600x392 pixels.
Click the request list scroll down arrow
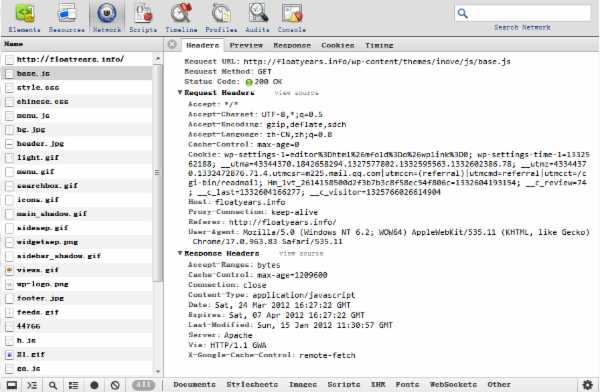click(157, 371)
